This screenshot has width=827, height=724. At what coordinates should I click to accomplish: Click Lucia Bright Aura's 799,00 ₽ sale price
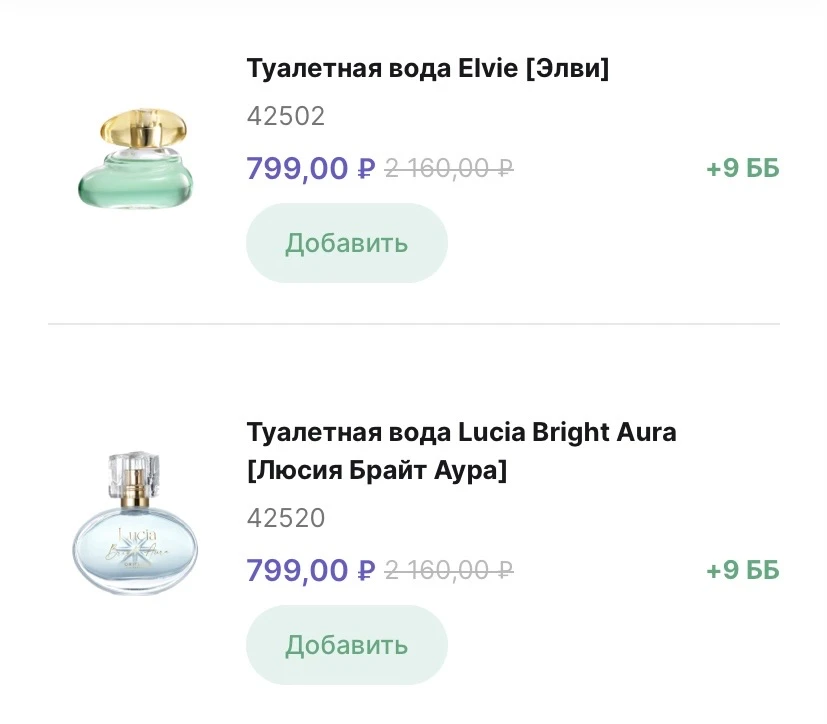pyautogui.click(x=310, y=571)
